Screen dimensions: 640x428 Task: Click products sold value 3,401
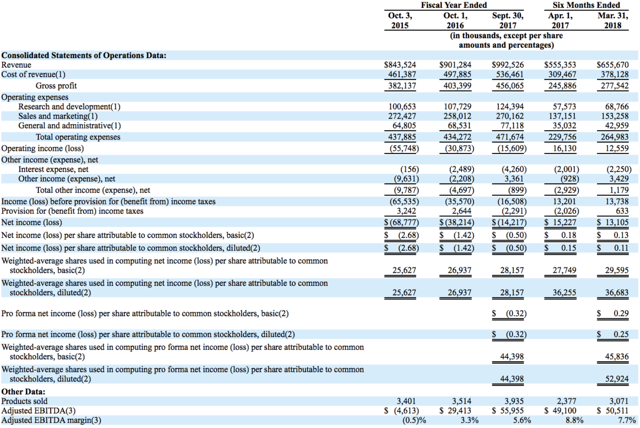[x=407, y=401]
